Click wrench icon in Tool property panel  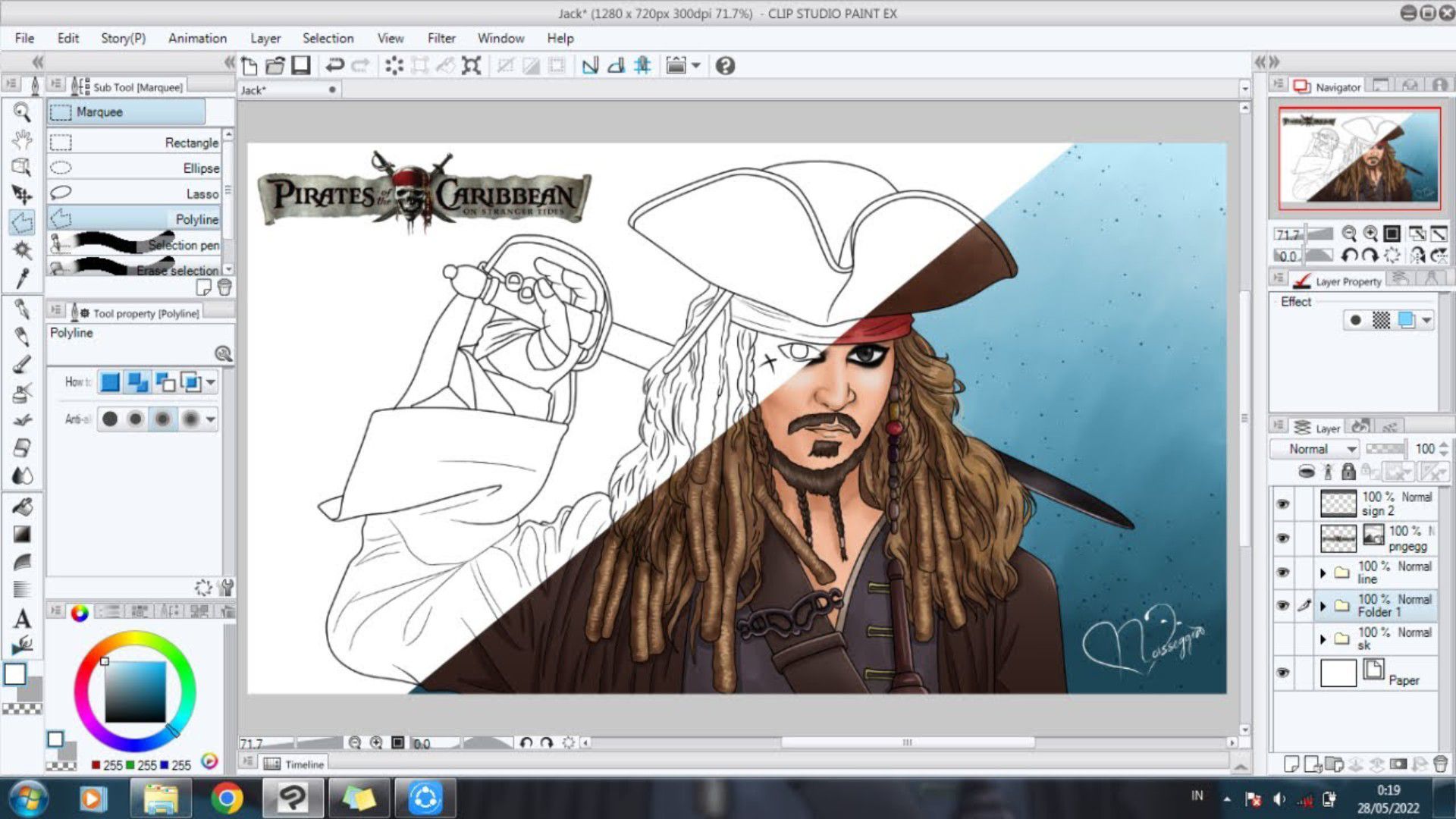[x=226, y=587]
